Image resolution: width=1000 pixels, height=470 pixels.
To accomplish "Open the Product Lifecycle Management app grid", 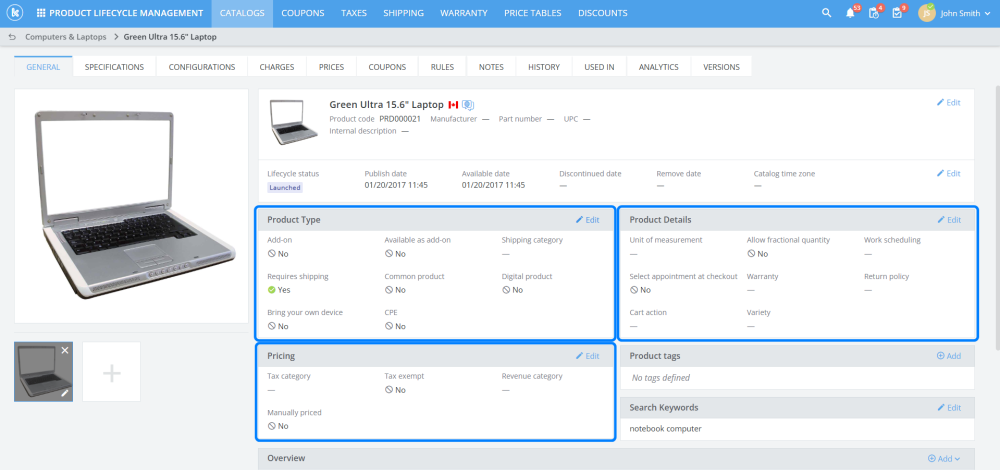I will [x=41, y=13].
